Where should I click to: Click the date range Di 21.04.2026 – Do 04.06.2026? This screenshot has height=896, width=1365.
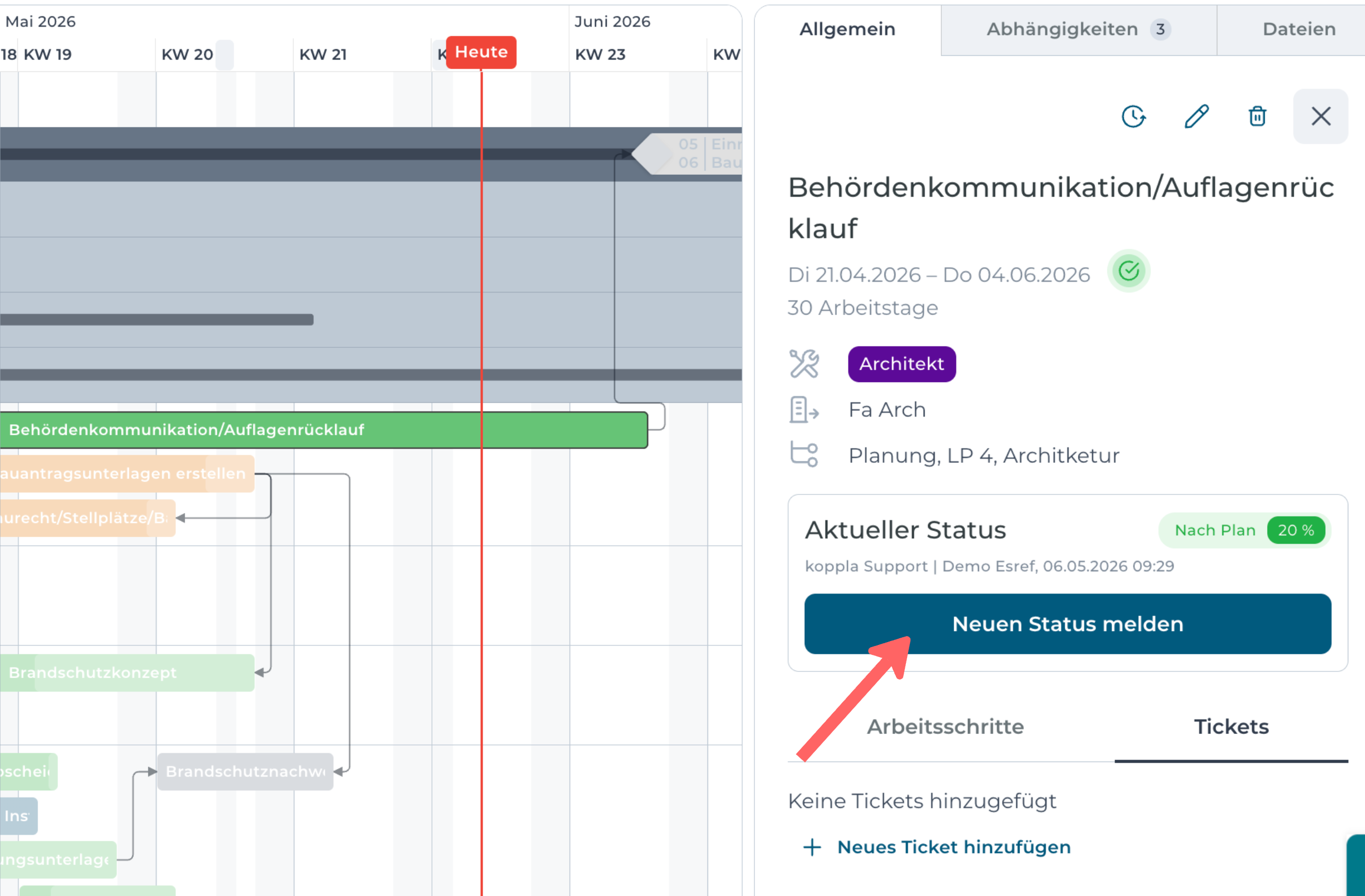point(939,275)
